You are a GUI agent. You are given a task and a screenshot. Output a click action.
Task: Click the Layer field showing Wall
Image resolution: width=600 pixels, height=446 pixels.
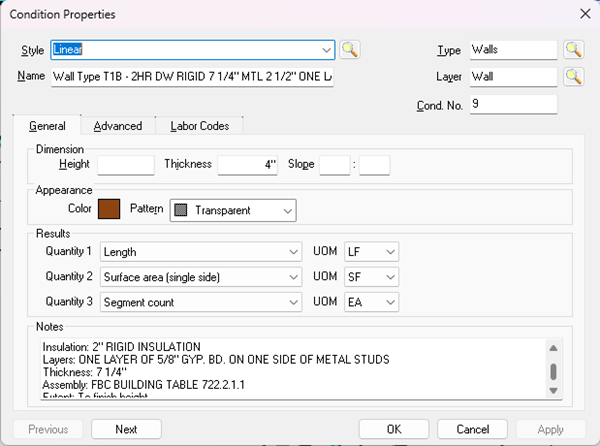pyautogui.click(x=514, y=77)
